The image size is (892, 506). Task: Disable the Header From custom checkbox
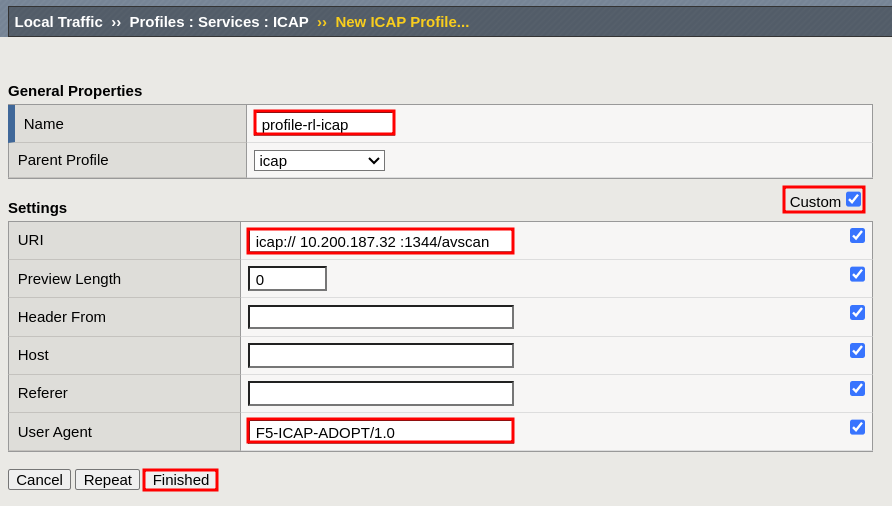857,312
